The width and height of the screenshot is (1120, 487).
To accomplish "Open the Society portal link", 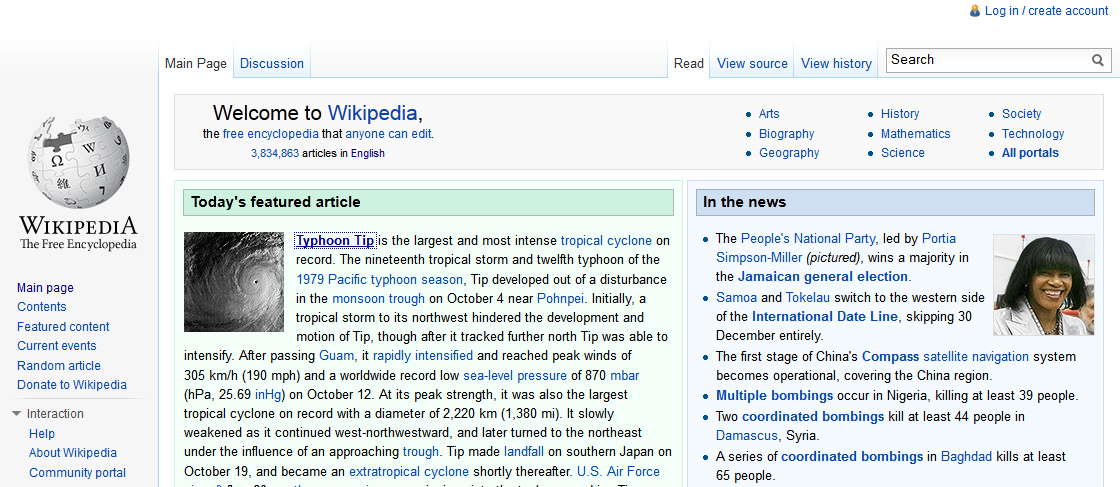I will [1021, 114].
